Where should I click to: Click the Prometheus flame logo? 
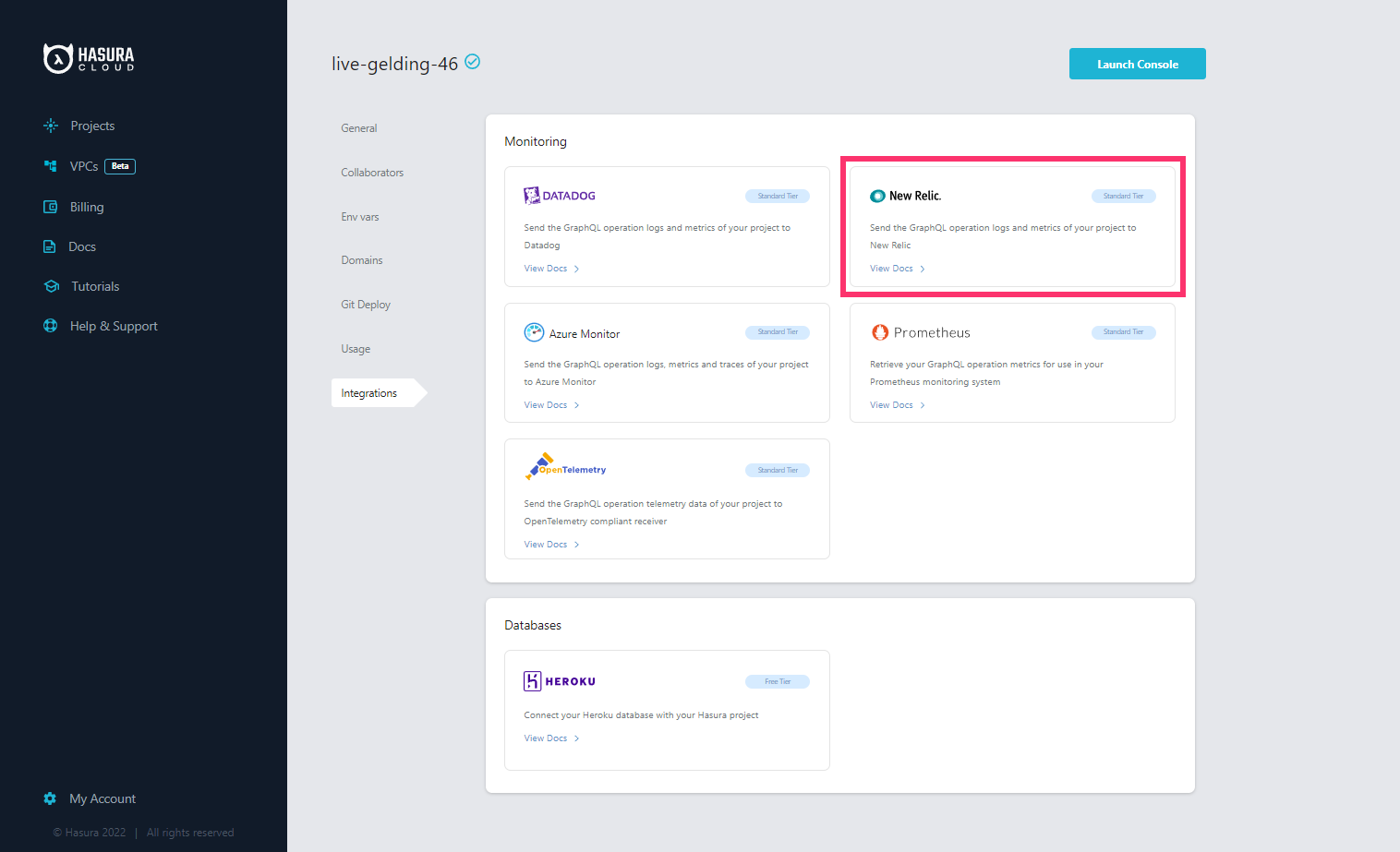pos(878,332)
